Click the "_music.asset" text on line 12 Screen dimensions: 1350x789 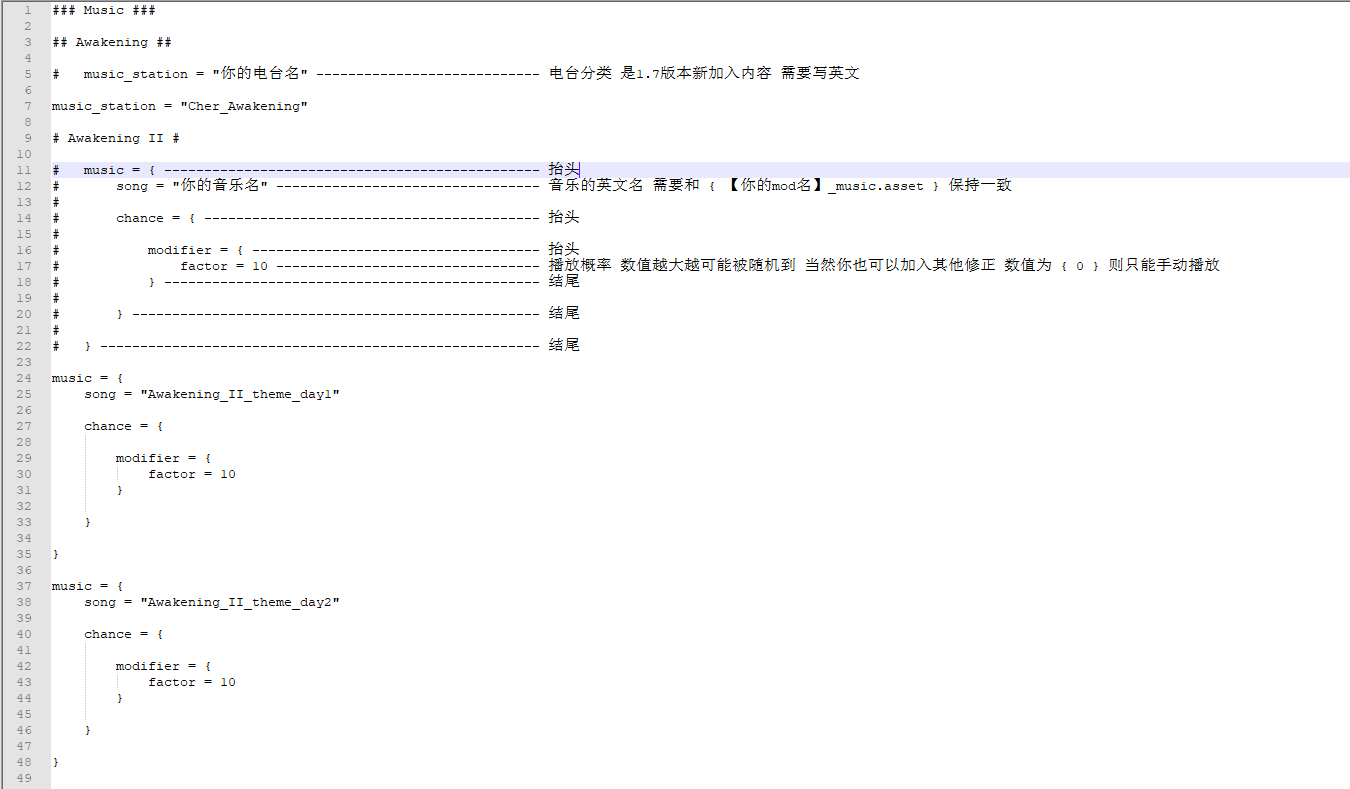click(876, 186)
